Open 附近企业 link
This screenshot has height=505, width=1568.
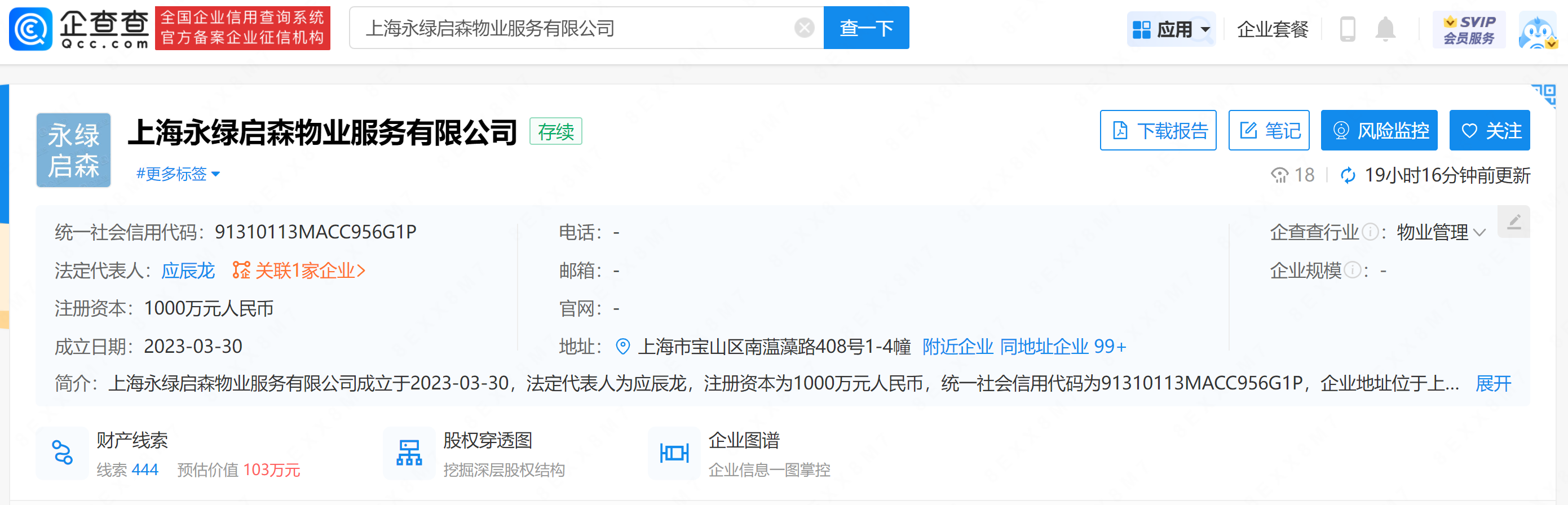(x=957, y=346)
